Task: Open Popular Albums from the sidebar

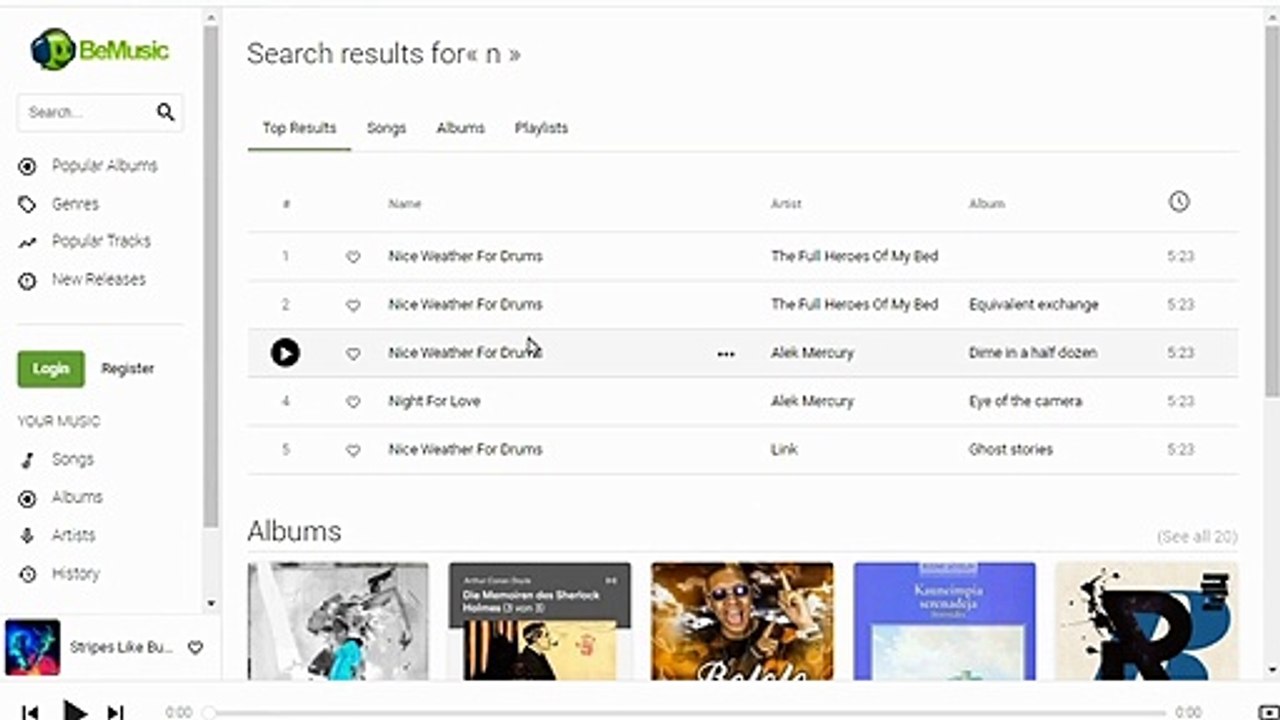Action: tap(104, 166)
